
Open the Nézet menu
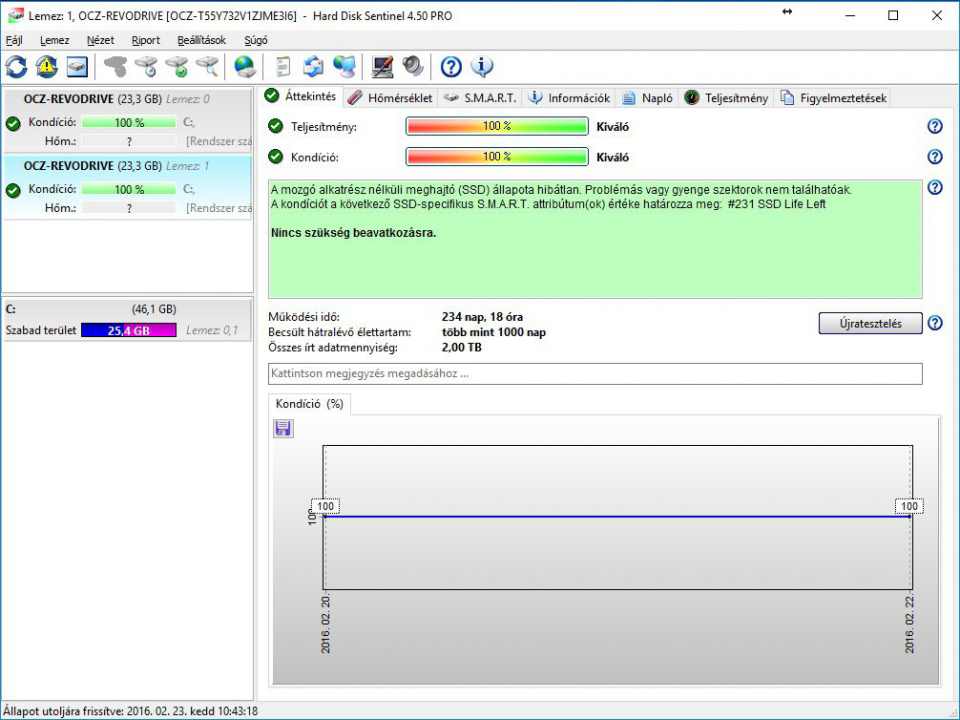click(x=100, y=40)
